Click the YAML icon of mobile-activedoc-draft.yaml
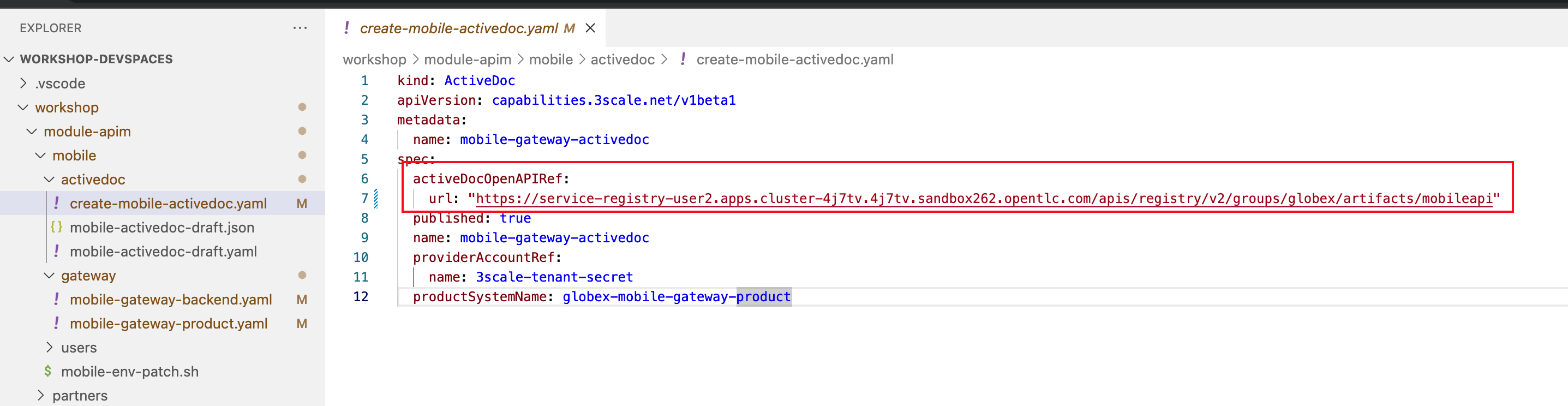 click(x=57, y=251)
